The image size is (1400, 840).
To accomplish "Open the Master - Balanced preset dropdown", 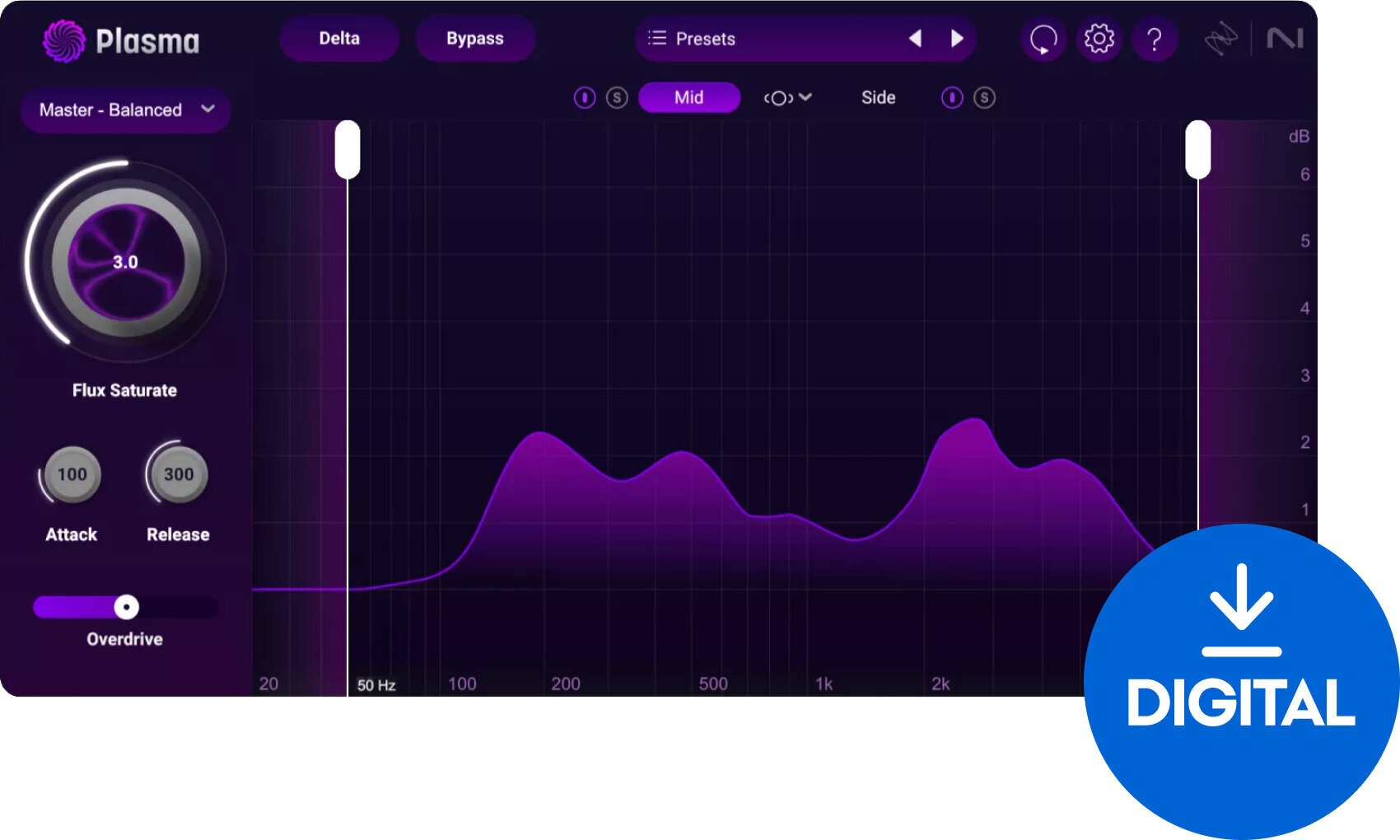I will 125,110.
